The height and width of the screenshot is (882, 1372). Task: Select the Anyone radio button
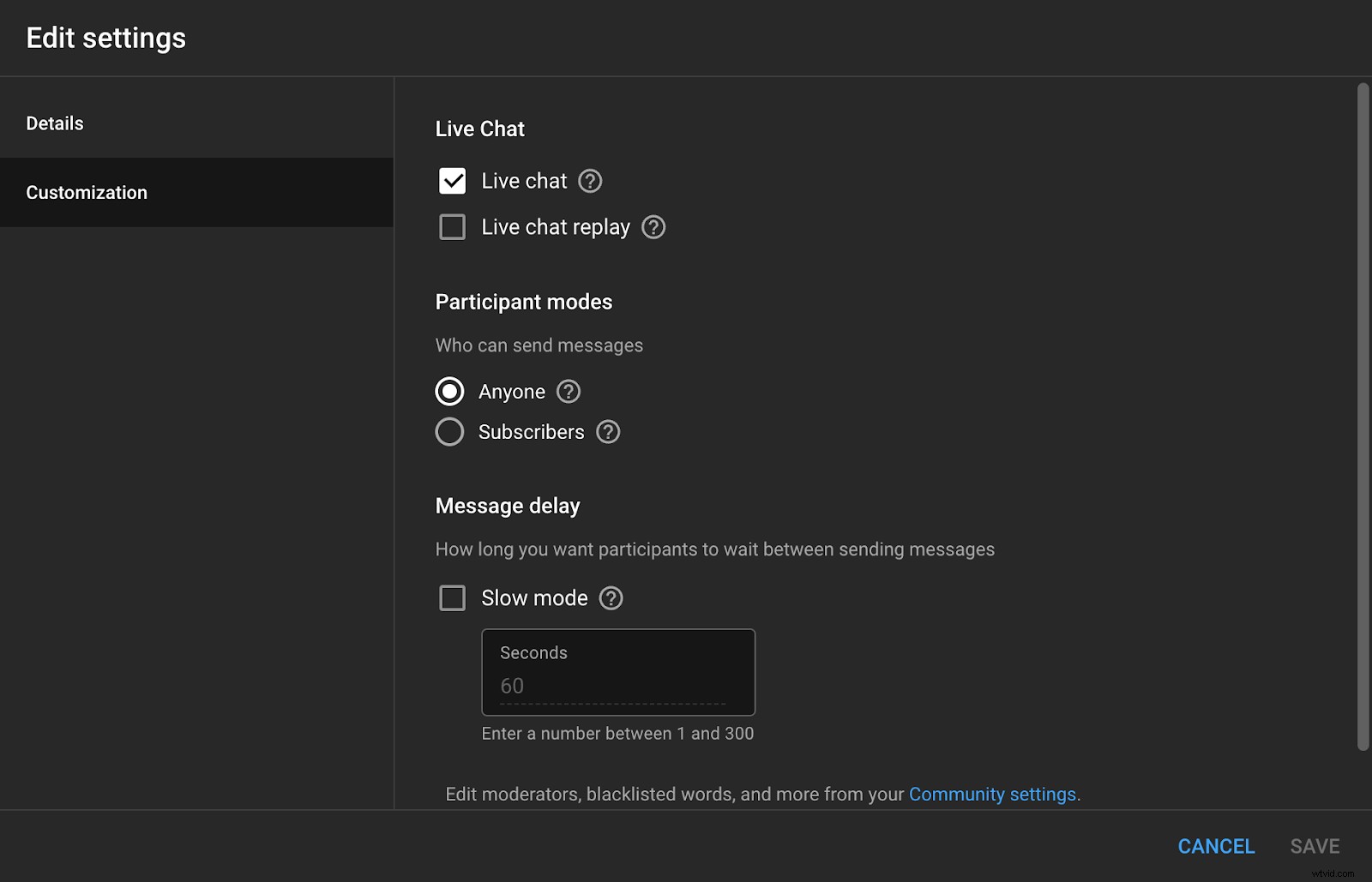(450, 392)
